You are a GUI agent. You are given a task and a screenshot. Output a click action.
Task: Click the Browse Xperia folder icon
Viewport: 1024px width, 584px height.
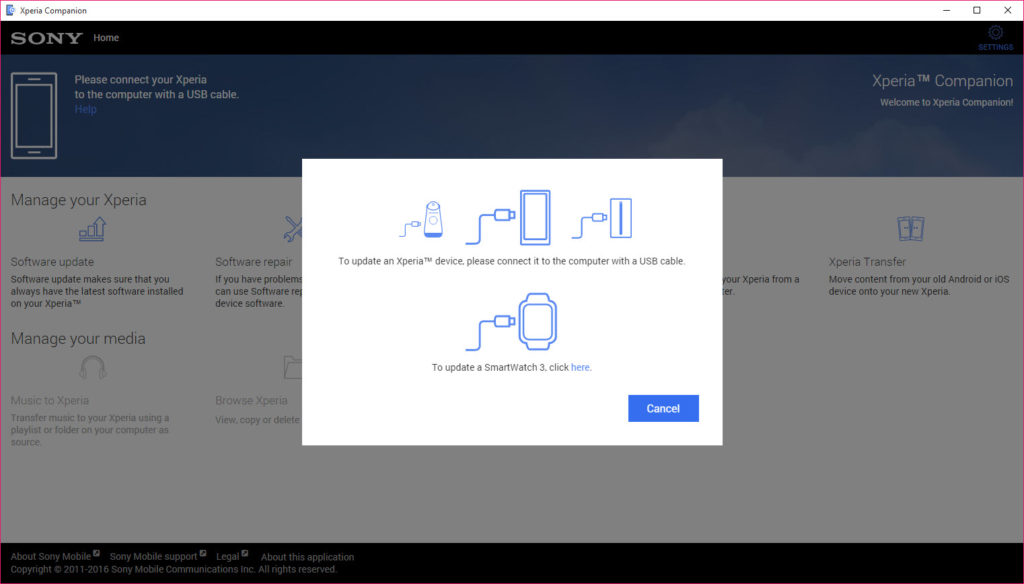[293, 368]
